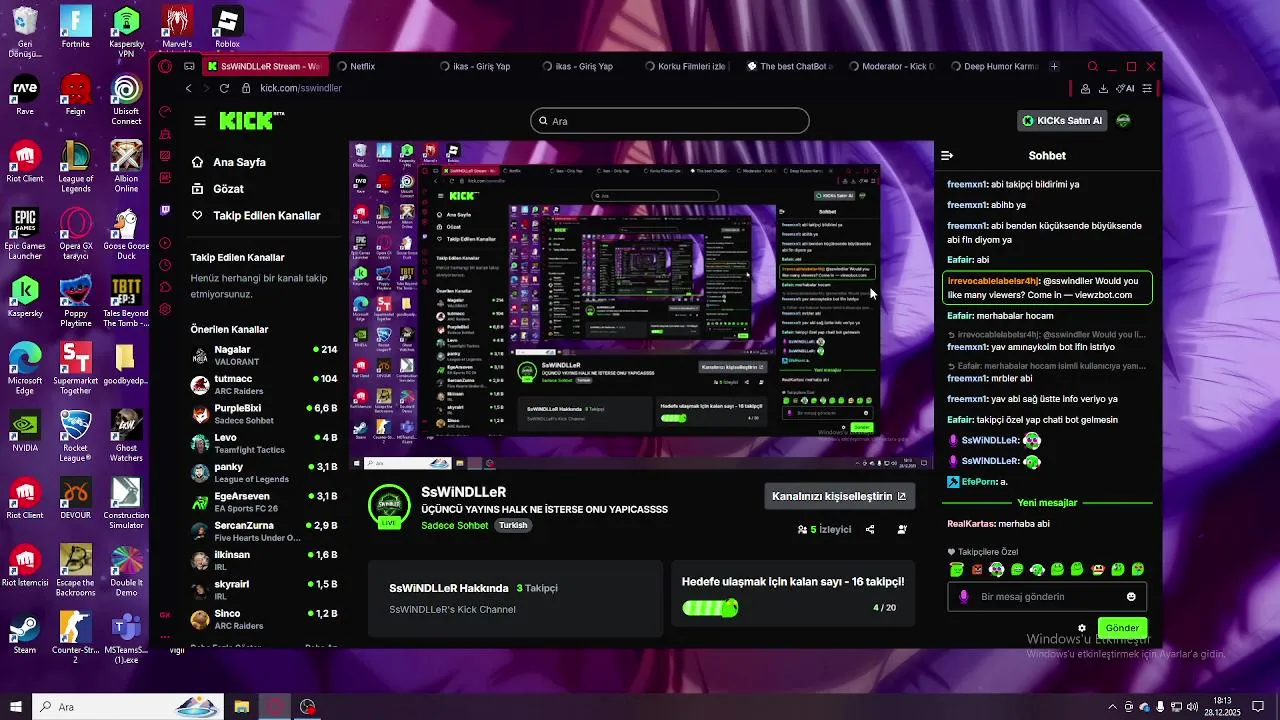Focus Bir mesaj gönderin chat input
Image resolution: width=1280 pixels, height=720 pixels.
1048,597
